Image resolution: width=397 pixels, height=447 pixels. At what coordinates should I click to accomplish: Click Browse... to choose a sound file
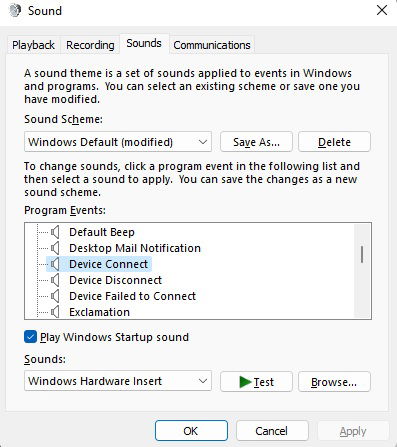coord(334,382)
